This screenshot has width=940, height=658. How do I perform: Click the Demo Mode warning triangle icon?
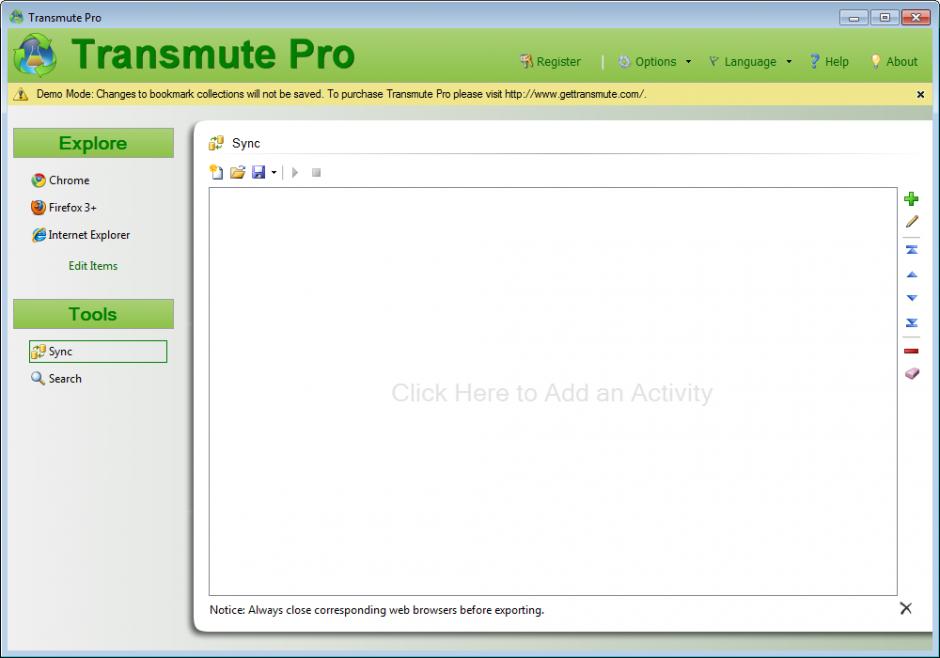pos(21,94)
